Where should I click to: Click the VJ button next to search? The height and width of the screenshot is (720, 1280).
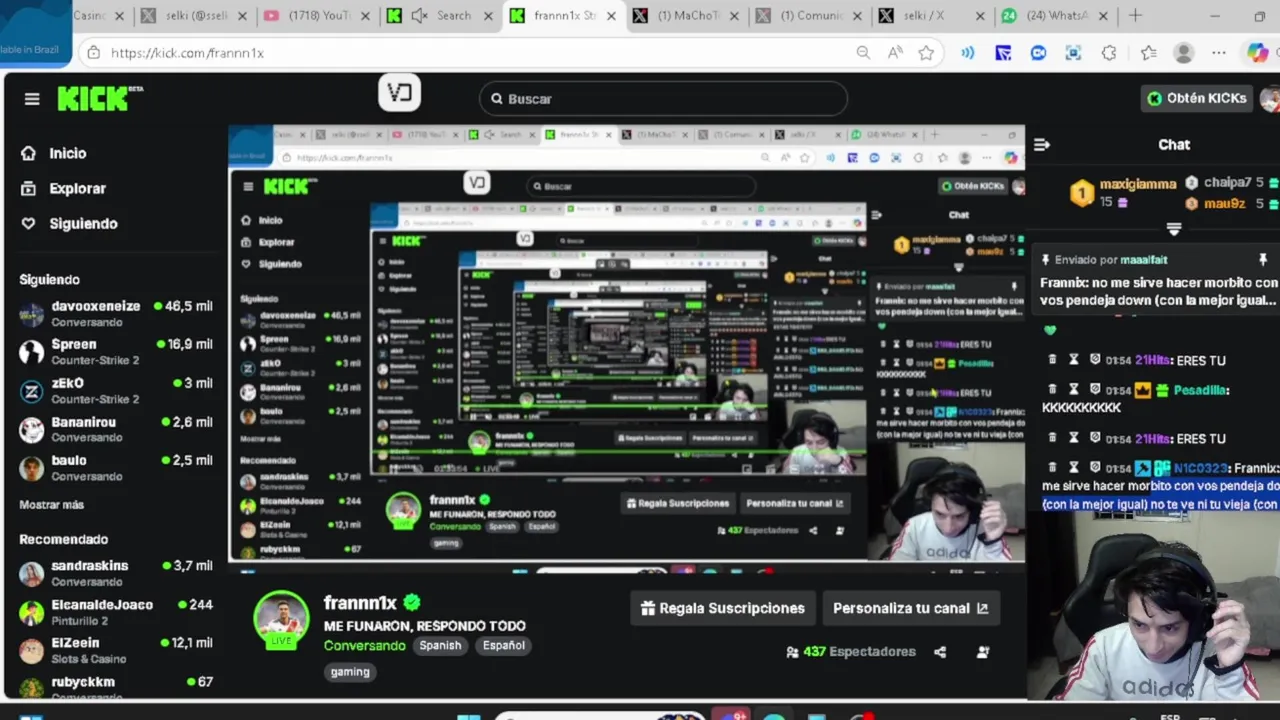[399, 93]
